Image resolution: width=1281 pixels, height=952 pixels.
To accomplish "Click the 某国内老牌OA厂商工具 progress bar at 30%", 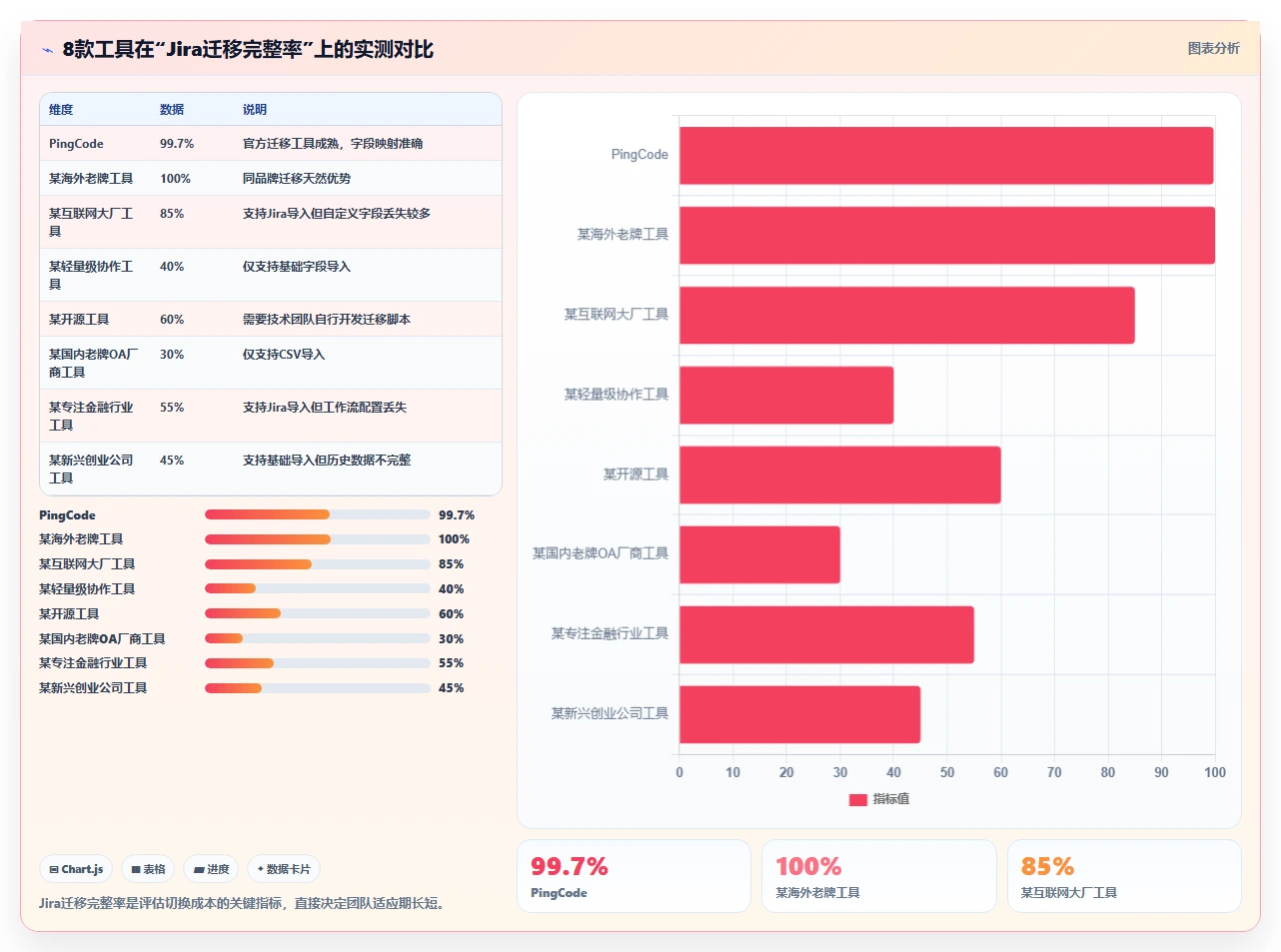I will tap(318, 638).
